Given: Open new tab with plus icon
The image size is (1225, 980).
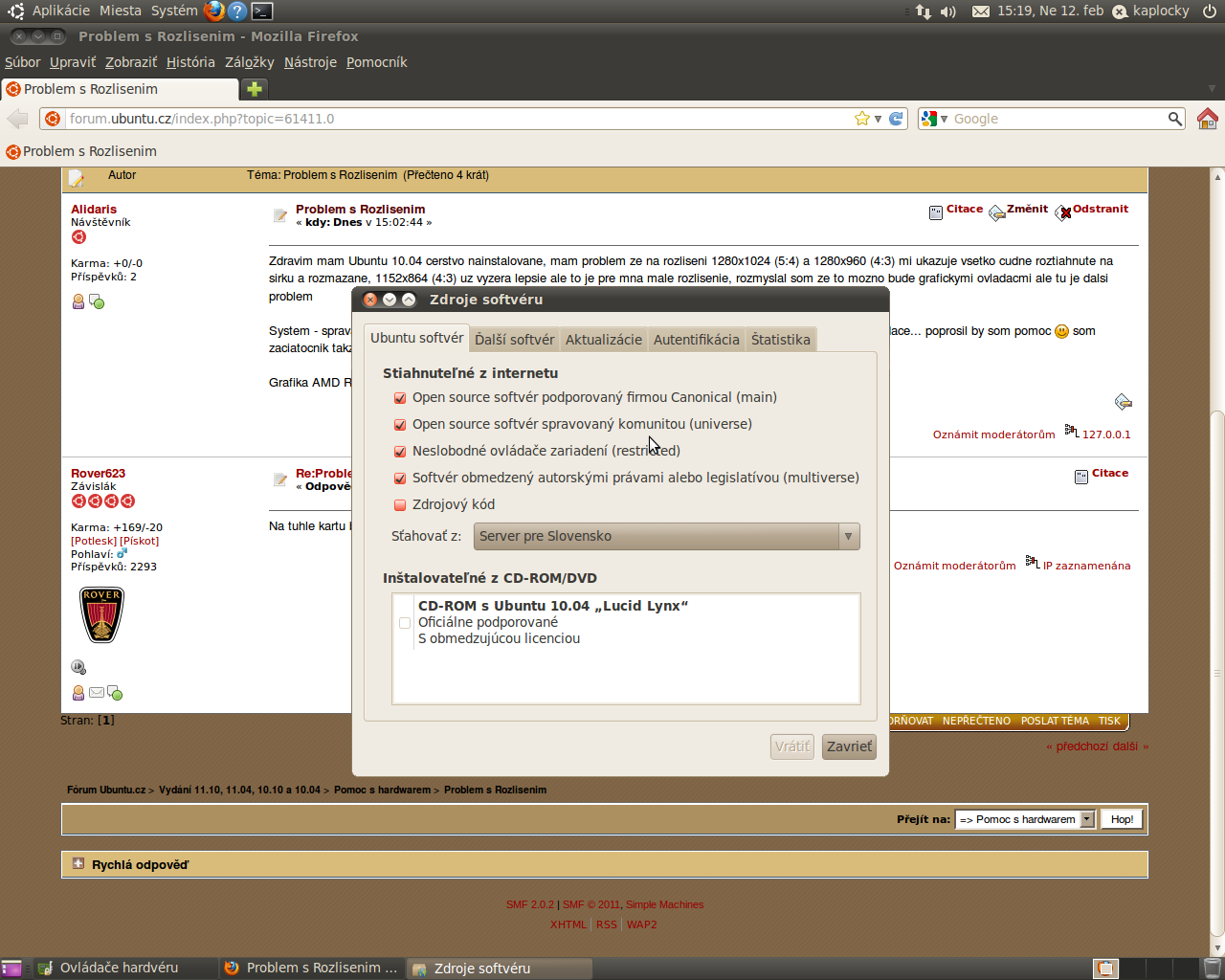Looking at the screenshot, I should point(255,89).
